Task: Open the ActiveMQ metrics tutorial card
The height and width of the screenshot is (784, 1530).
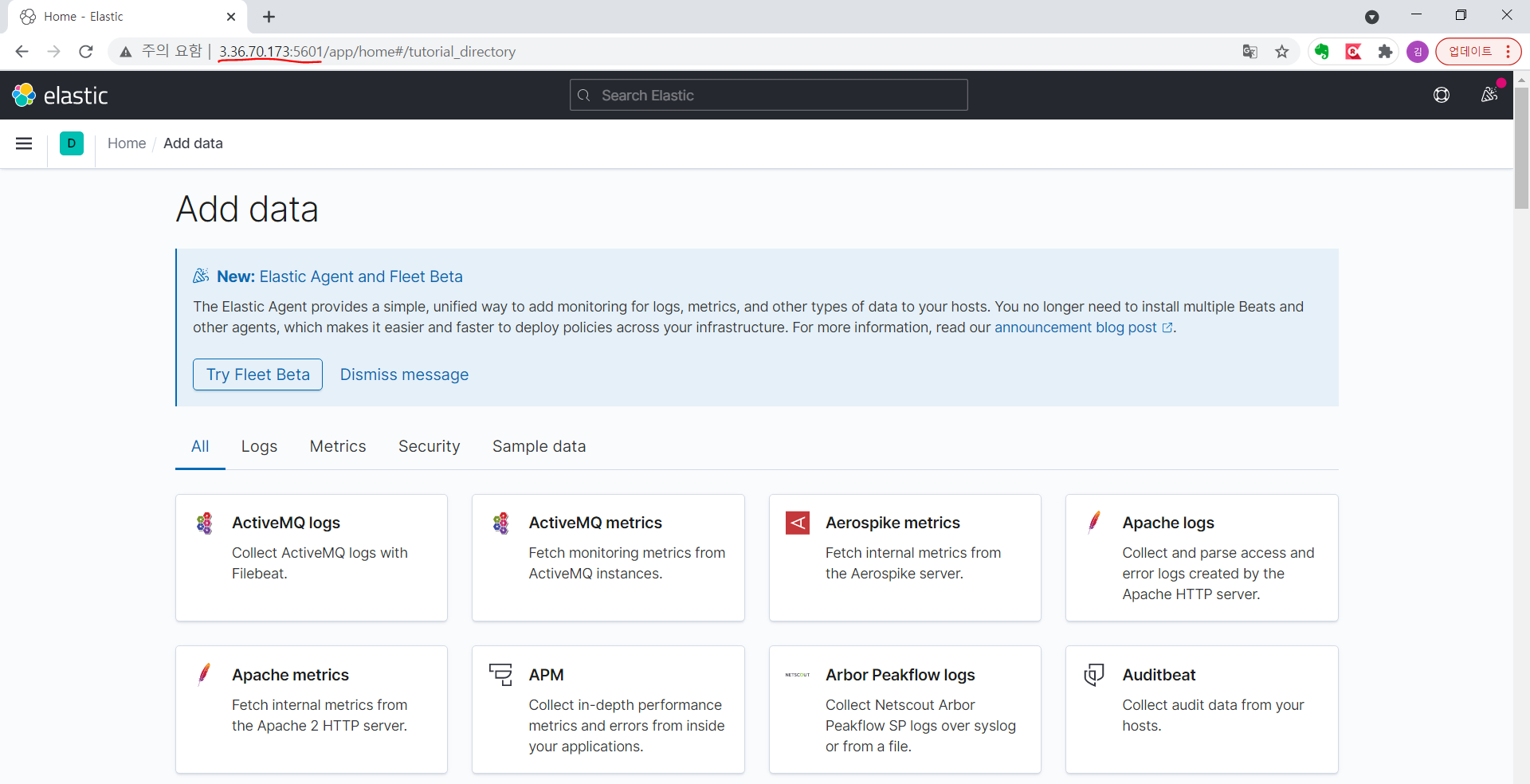Action: tap(608, 558)
